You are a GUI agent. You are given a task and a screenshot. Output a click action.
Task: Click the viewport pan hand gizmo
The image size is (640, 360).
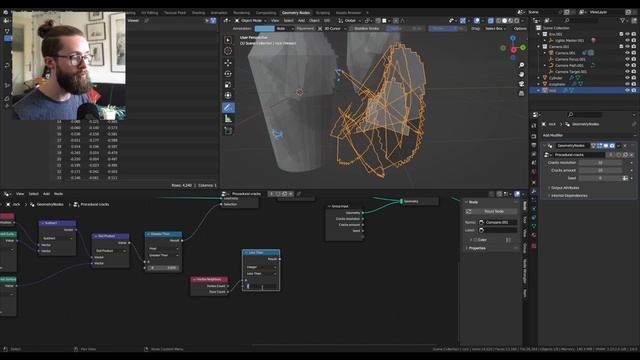tap(521, 74)
